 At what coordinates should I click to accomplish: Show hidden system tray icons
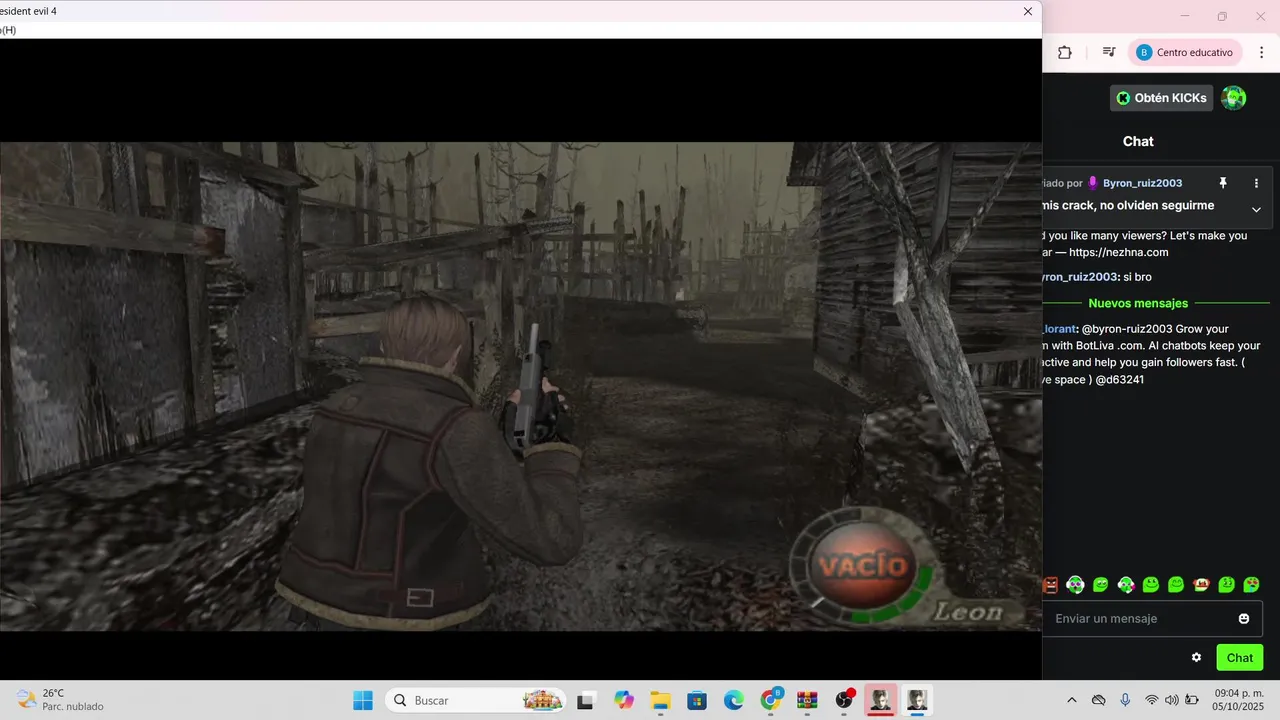coord(1072,700)
